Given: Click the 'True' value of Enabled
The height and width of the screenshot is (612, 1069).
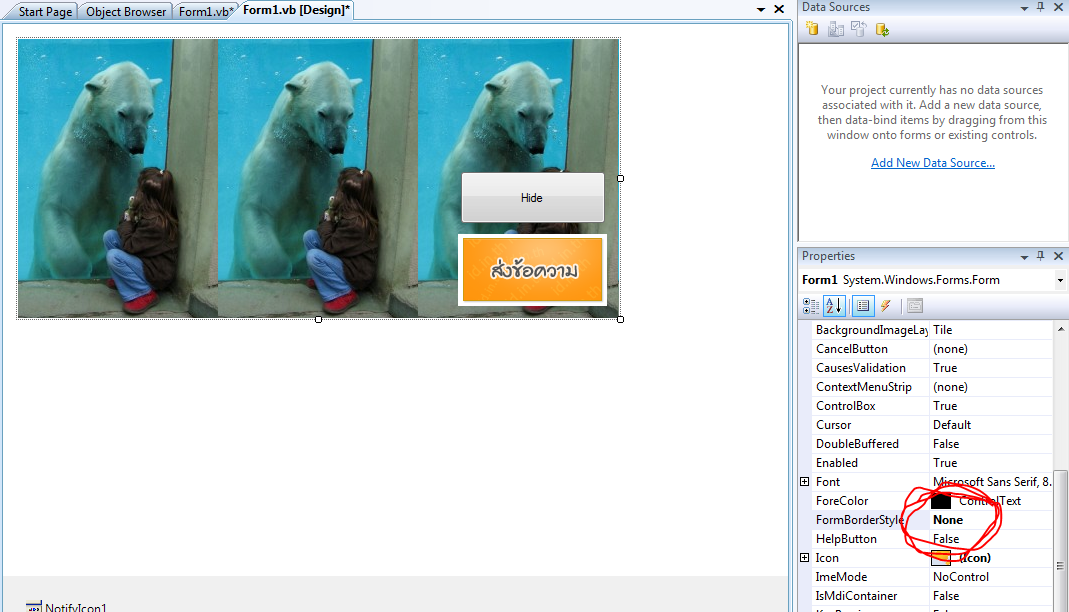Looking at the screenshot, I should pos(945,463).
